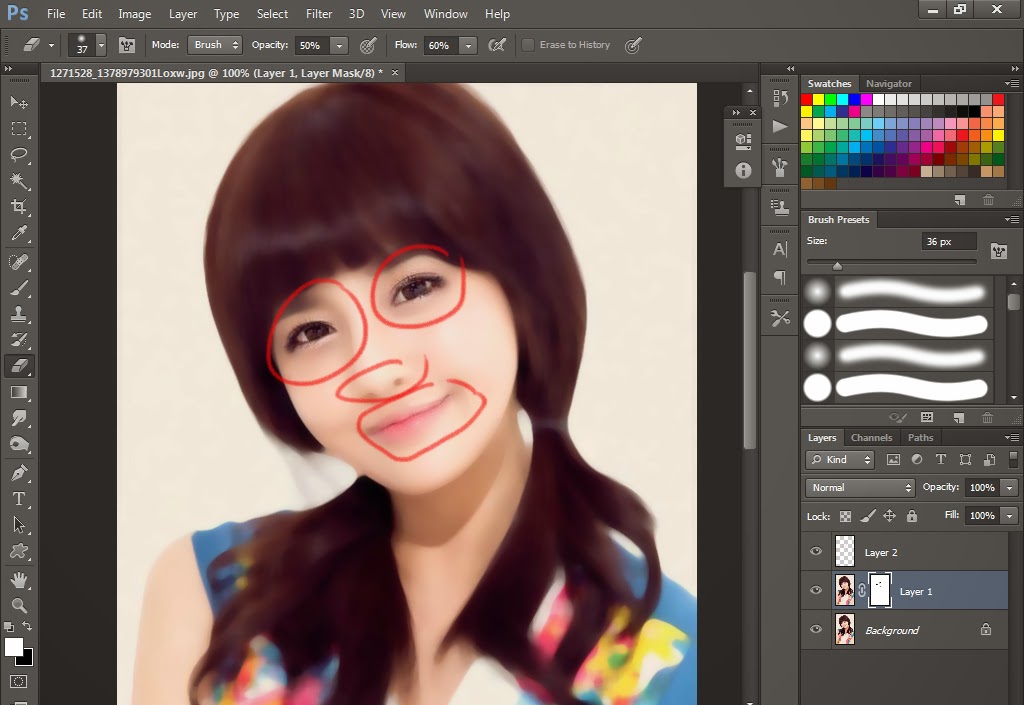Select the Crop tool
The height and width of the screenshot is (705, 1024).
[x=19, y=207]
